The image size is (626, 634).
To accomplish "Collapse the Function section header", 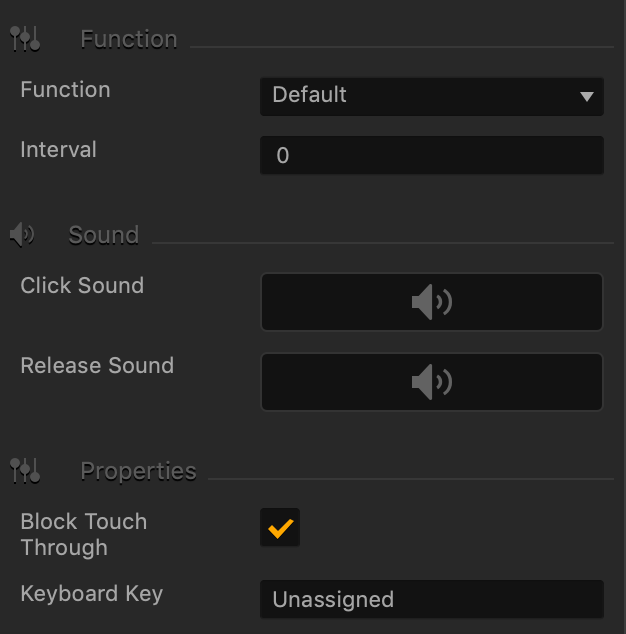I will 129,39.
